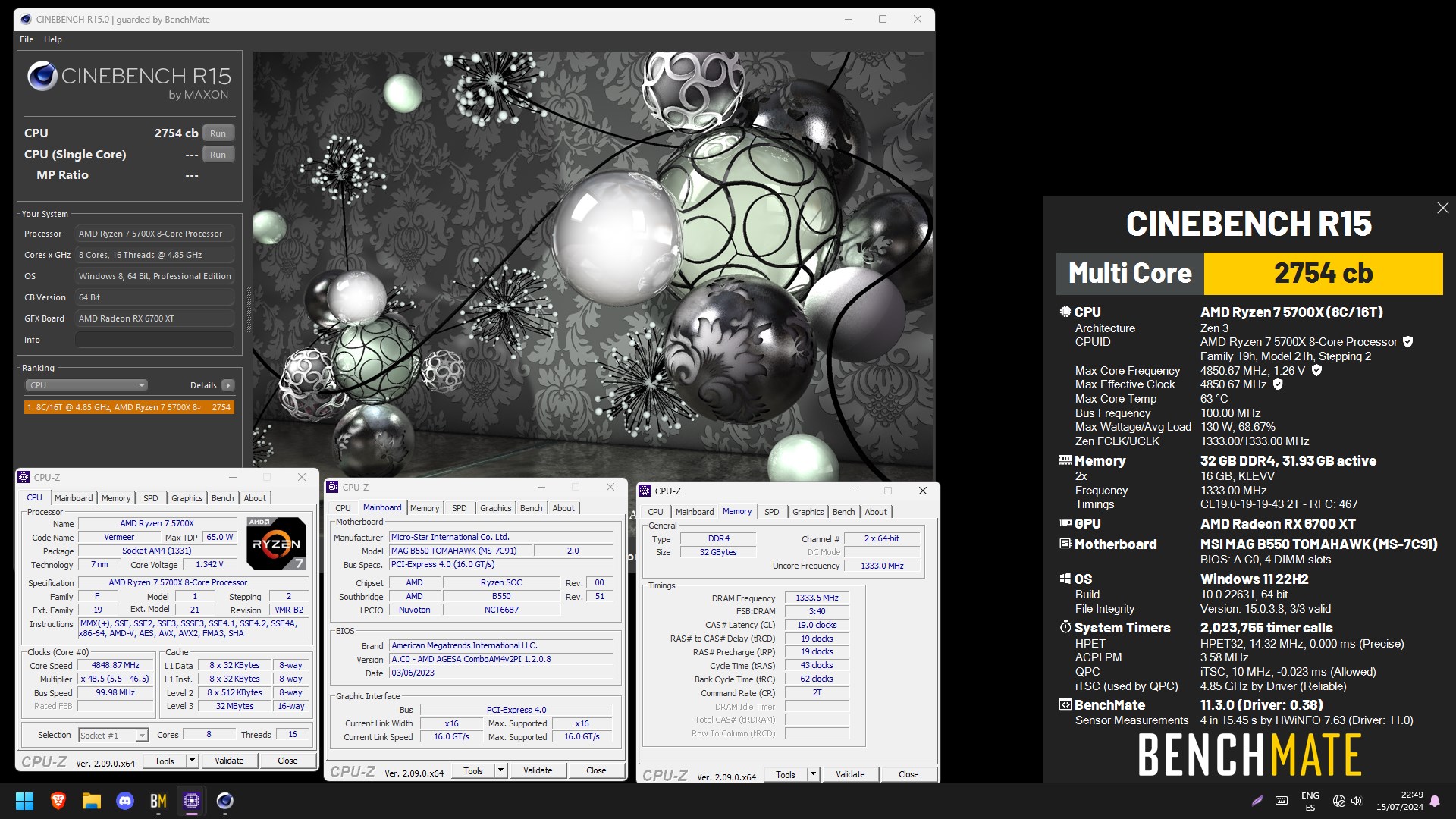The height and width of the screenshot is (819, 1456).
Task: Click the shield beside Max Effective Clock
Action: point(1278,384)
